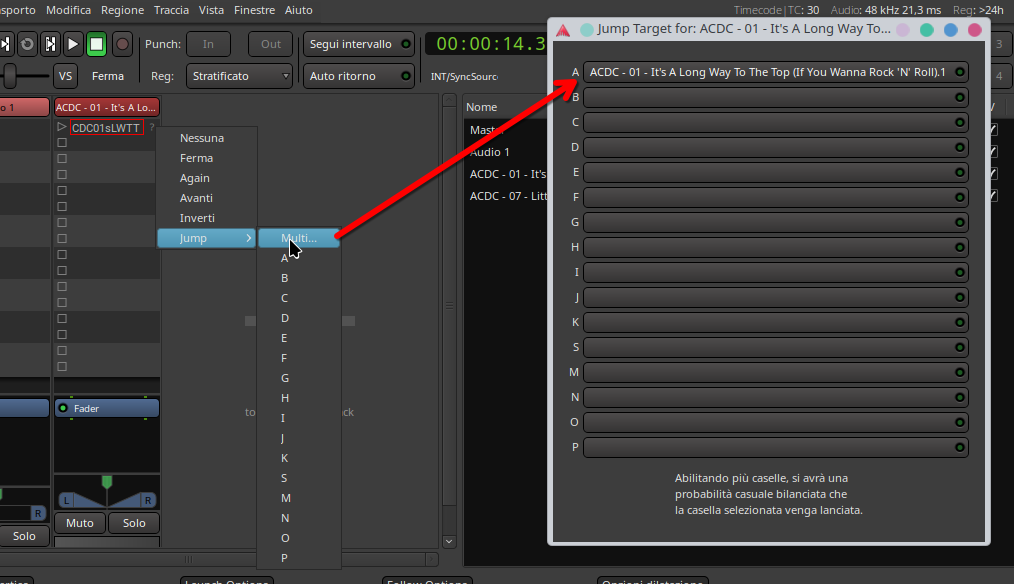The image size is (1014, 584).
Task: Open the 'Finestre' menu in the menu bar
Action: pyautogui.click(x=254, y=10)
